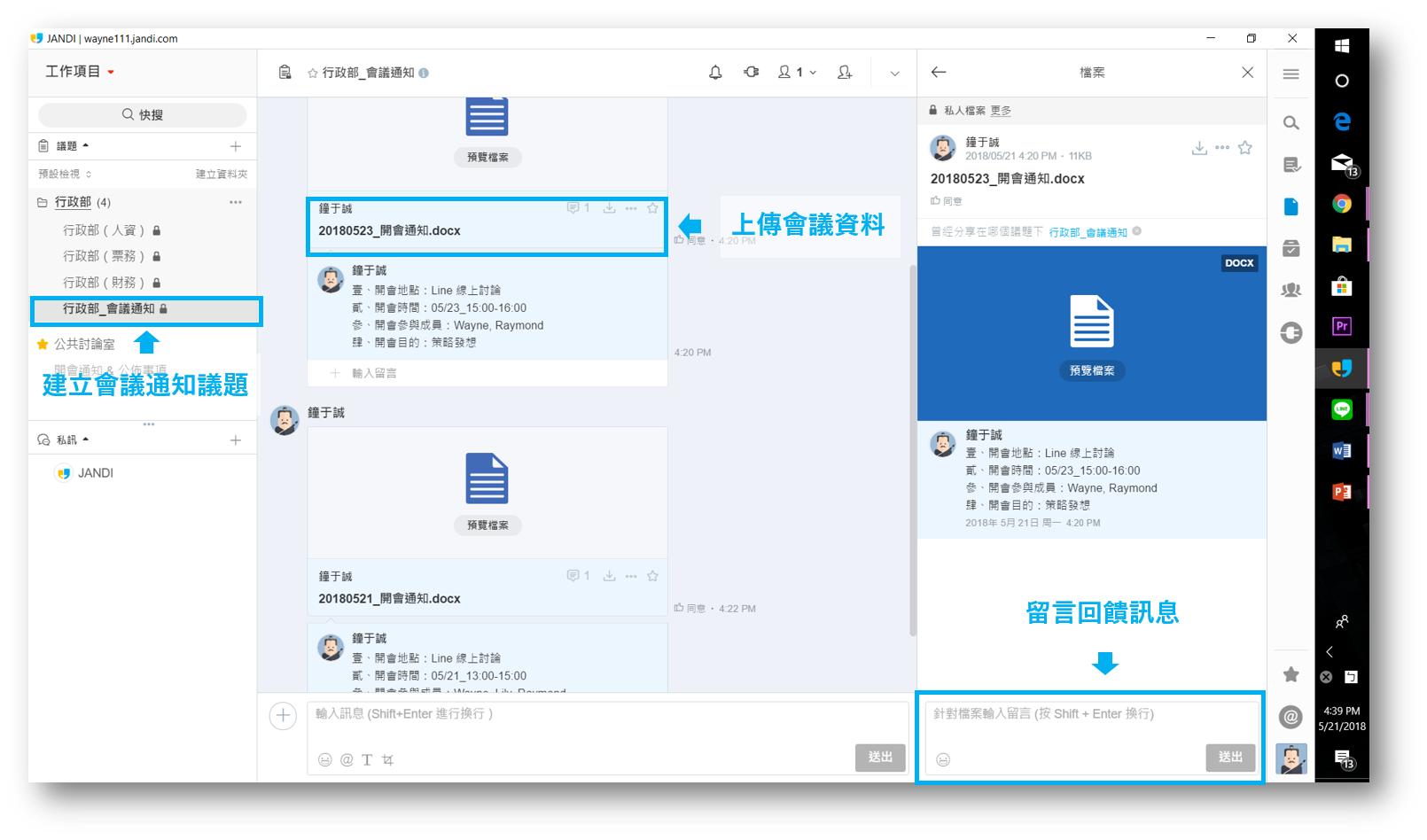Click the chat conversation vertical scrollbar
The width and height of the screenshot is (1427, 840).
coord(913,450)
